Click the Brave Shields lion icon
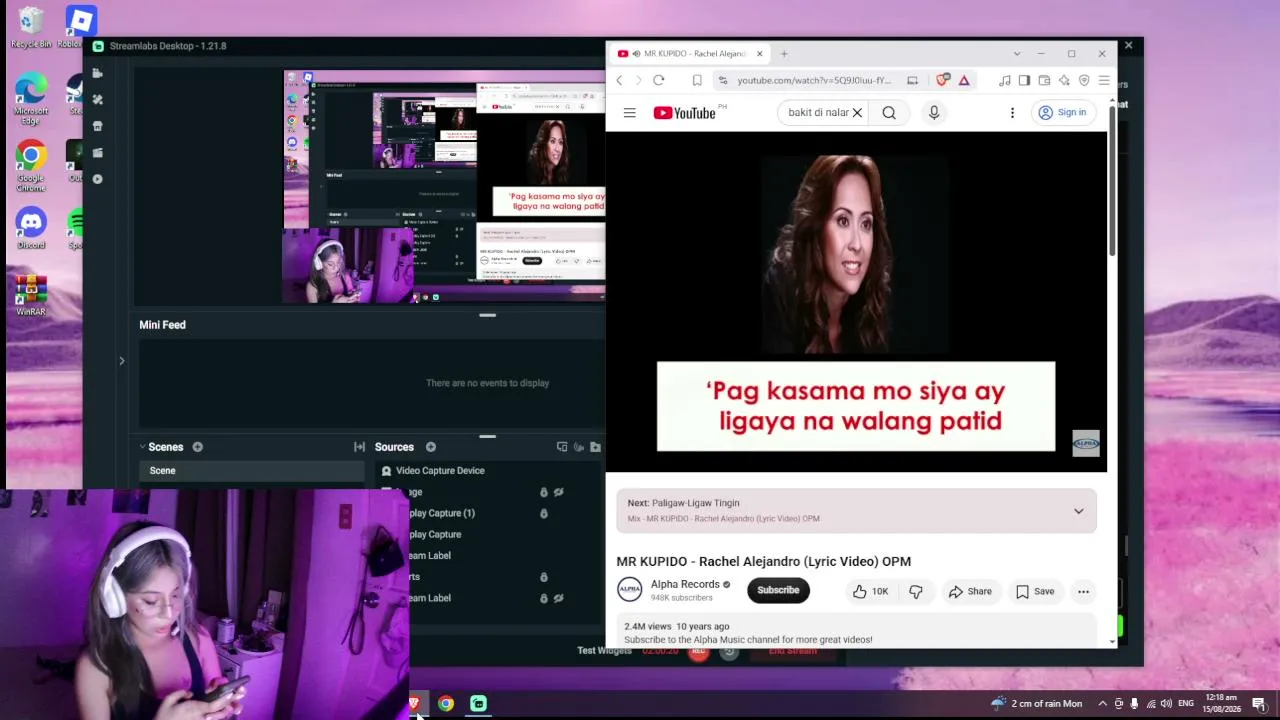 pos(942,80)
